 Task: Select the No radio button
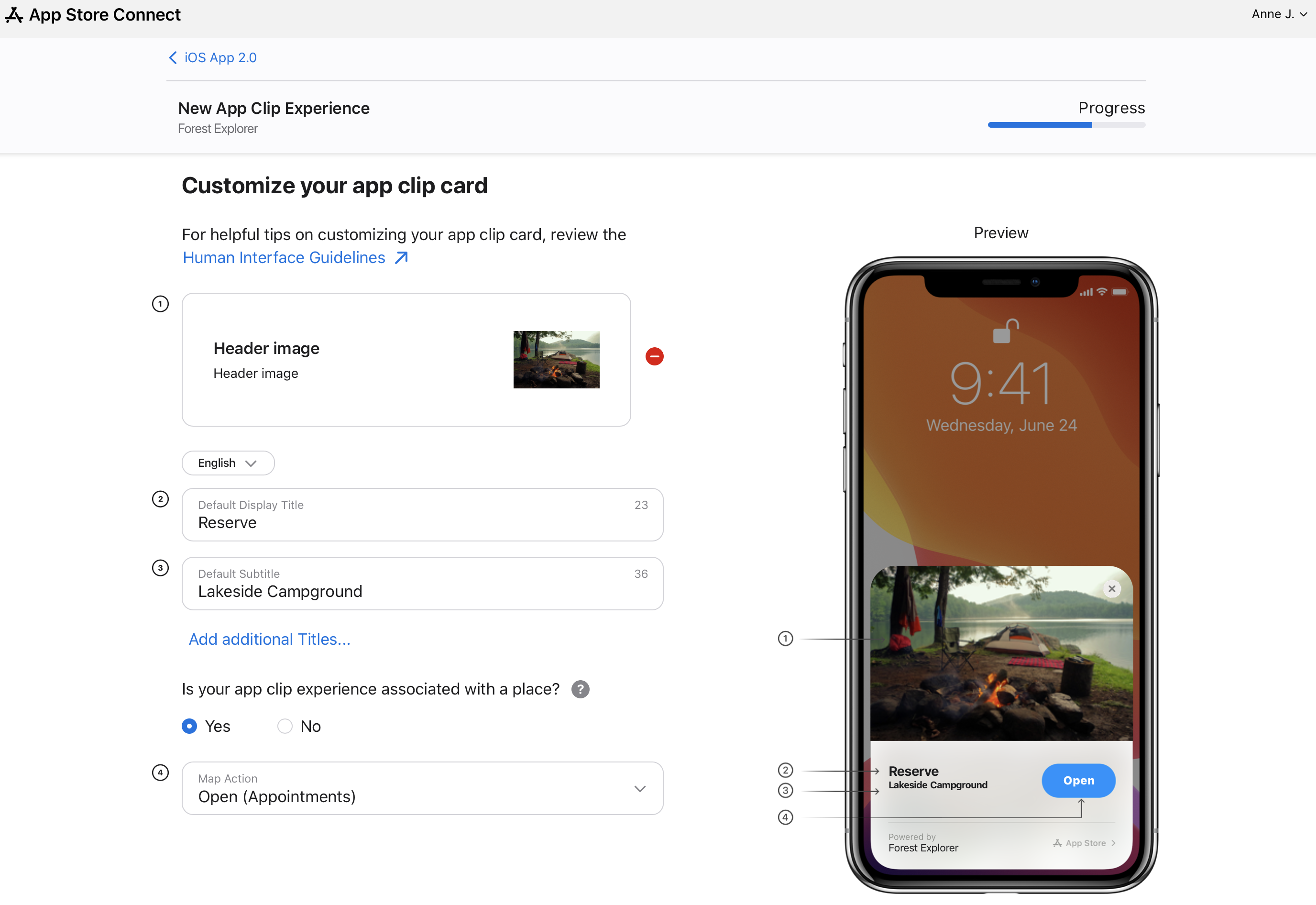tap(284, 725)
